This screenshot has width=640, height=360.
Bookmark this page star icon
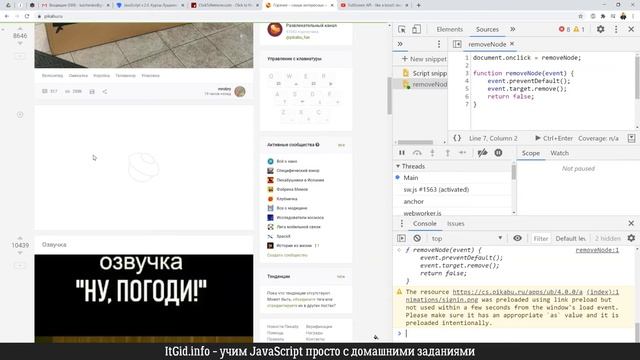(x=580, y=16)
